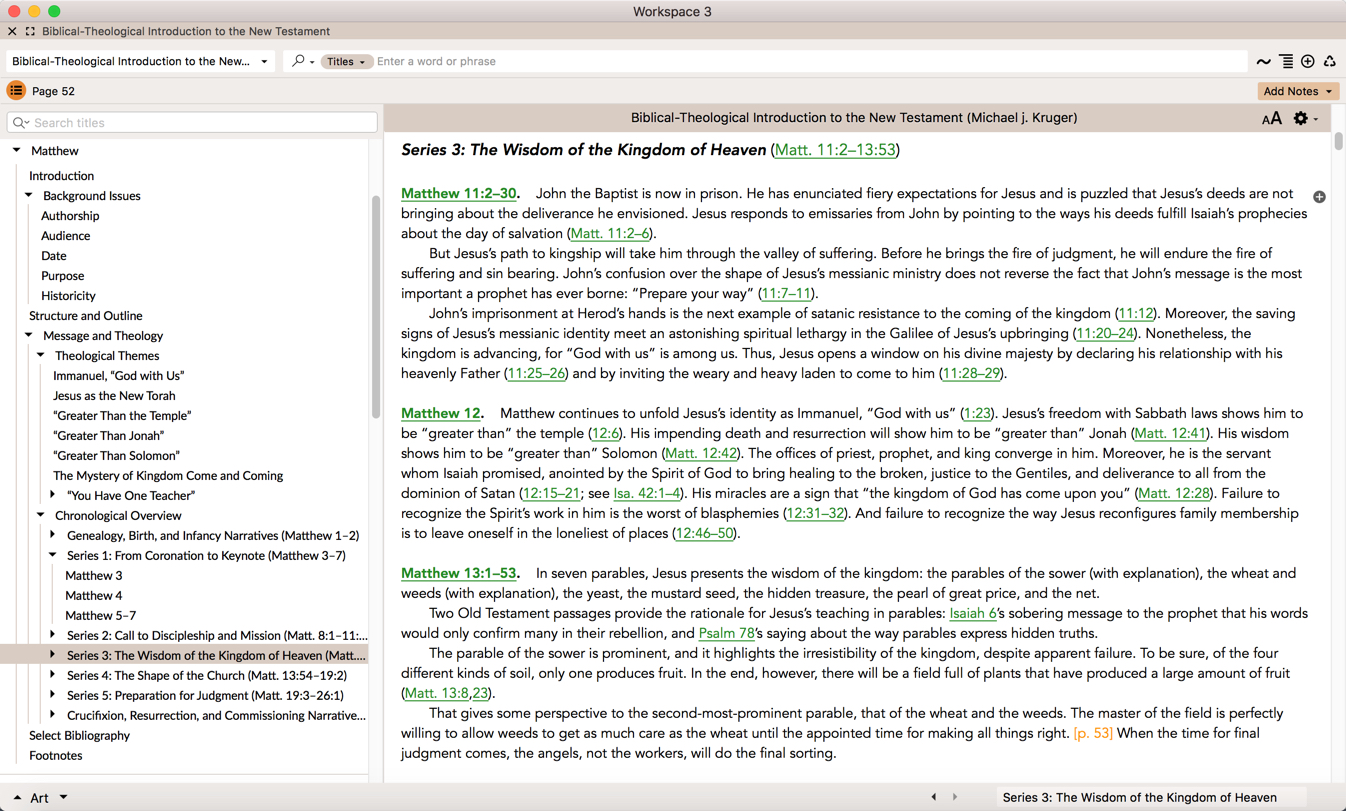Open the gear display settings menu

1305,118
